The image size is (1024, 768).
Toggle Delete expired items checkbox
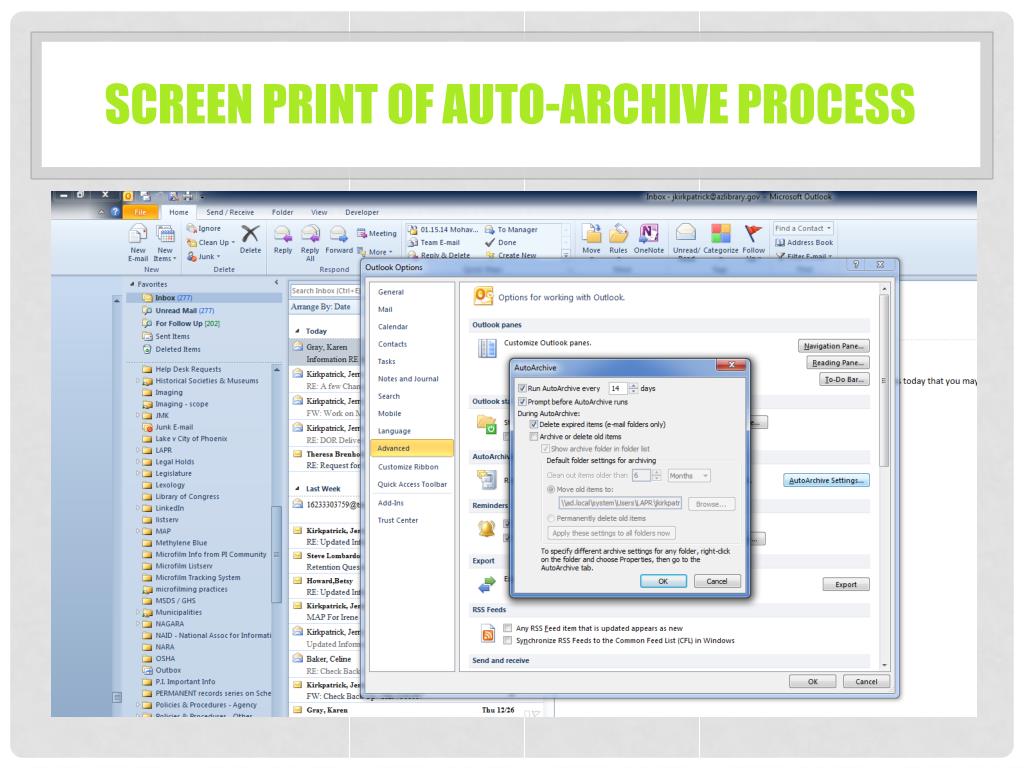(534, 424)
